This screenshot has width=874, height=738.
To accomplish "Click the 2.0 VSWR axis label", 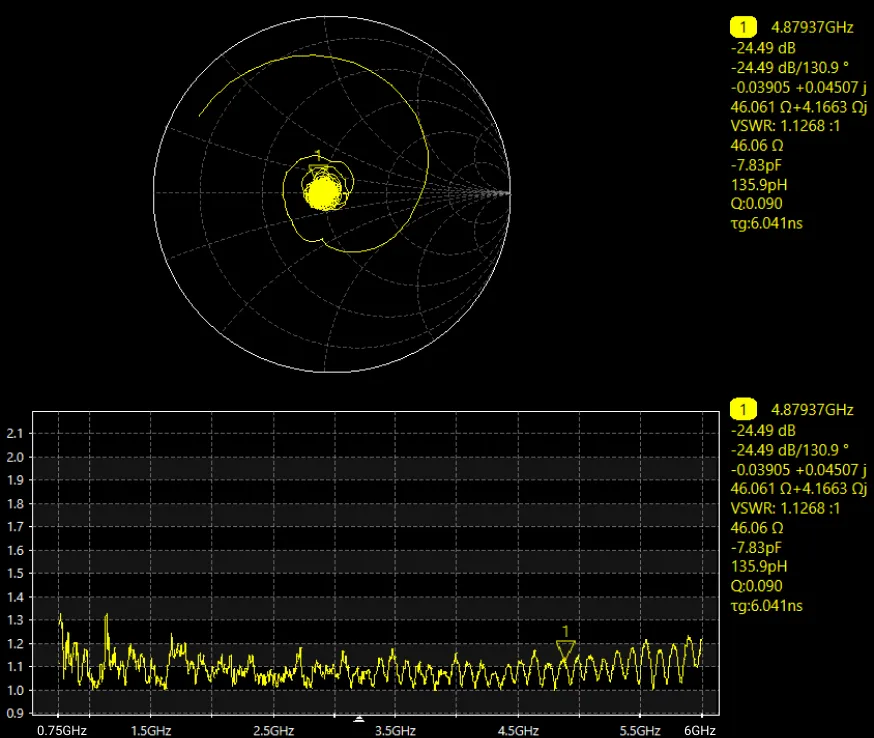I will 15,457.
